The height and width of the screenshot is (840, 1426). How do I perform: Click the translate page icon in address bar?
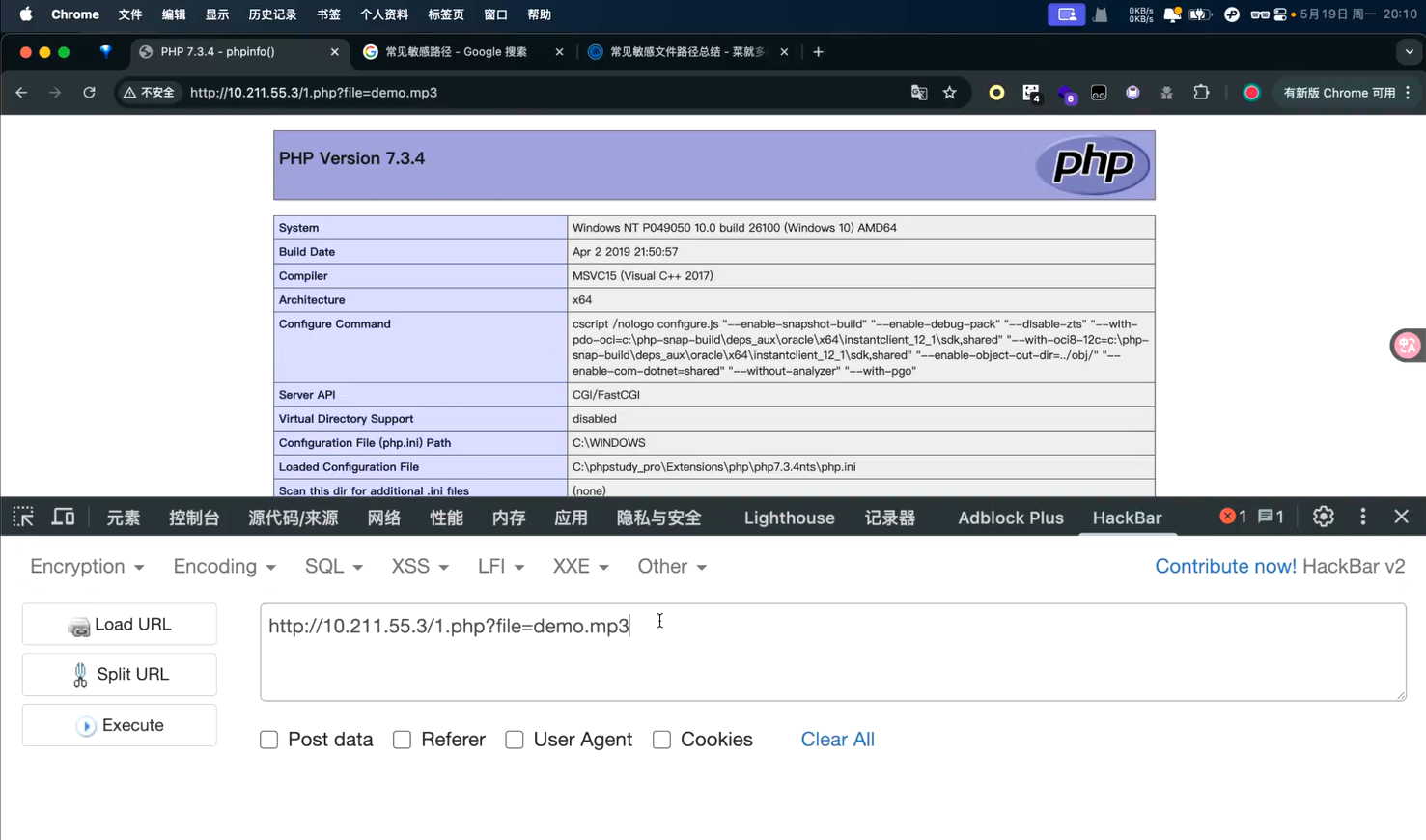click(918, 93)
